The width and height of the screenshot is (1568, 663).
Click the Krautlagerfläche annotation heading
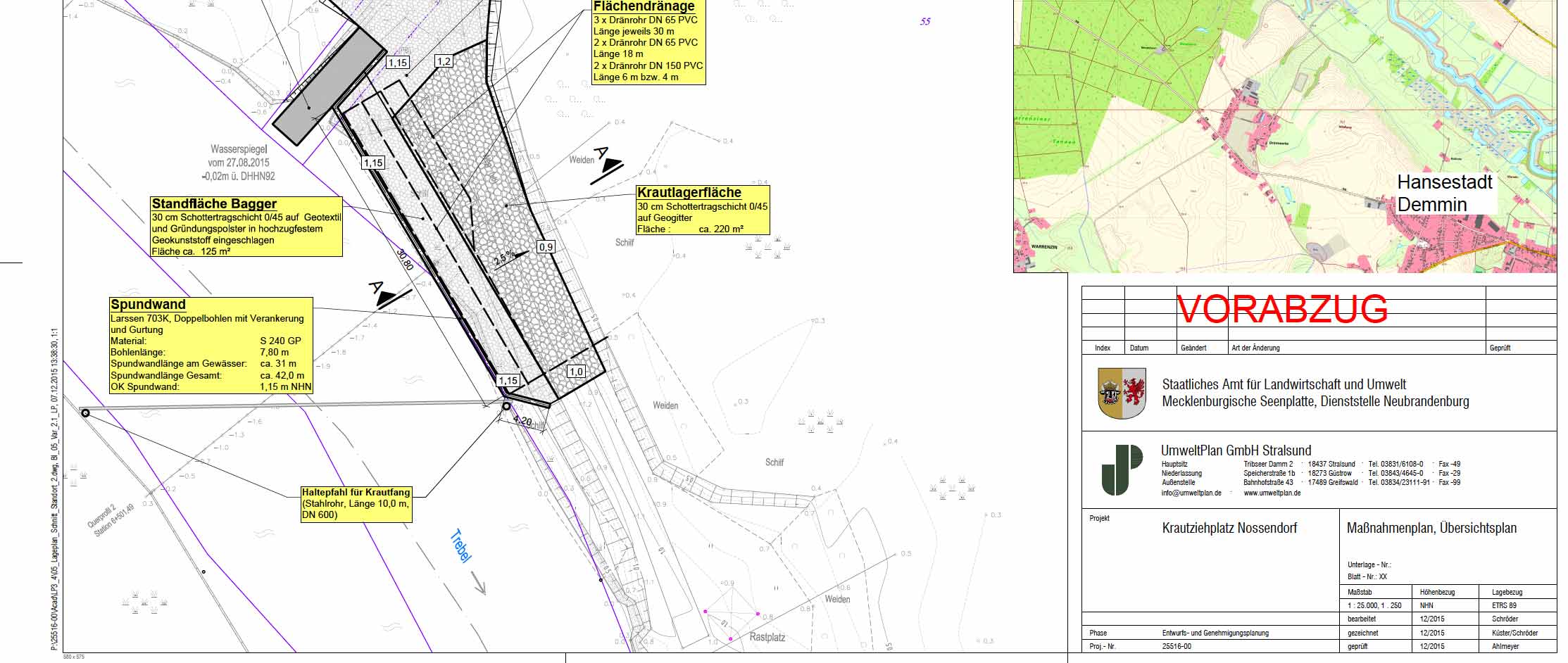click(x=689, y=193)
